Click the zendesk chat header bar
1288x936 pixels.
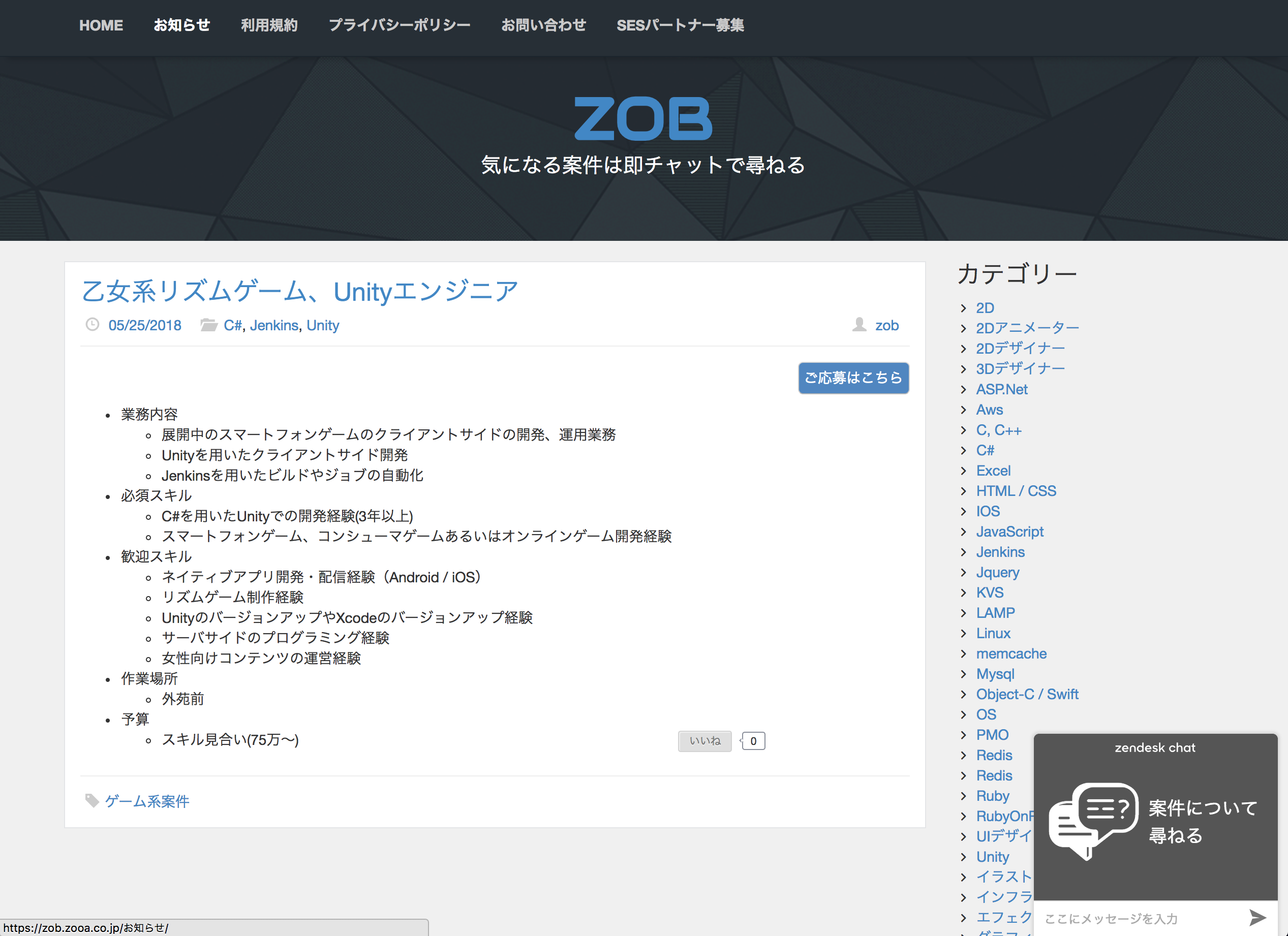1155,747
